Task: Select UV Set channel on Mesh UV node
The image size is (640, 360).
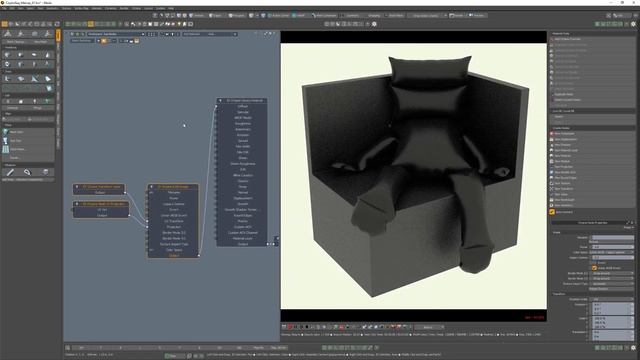Action: tap(101, 209)
